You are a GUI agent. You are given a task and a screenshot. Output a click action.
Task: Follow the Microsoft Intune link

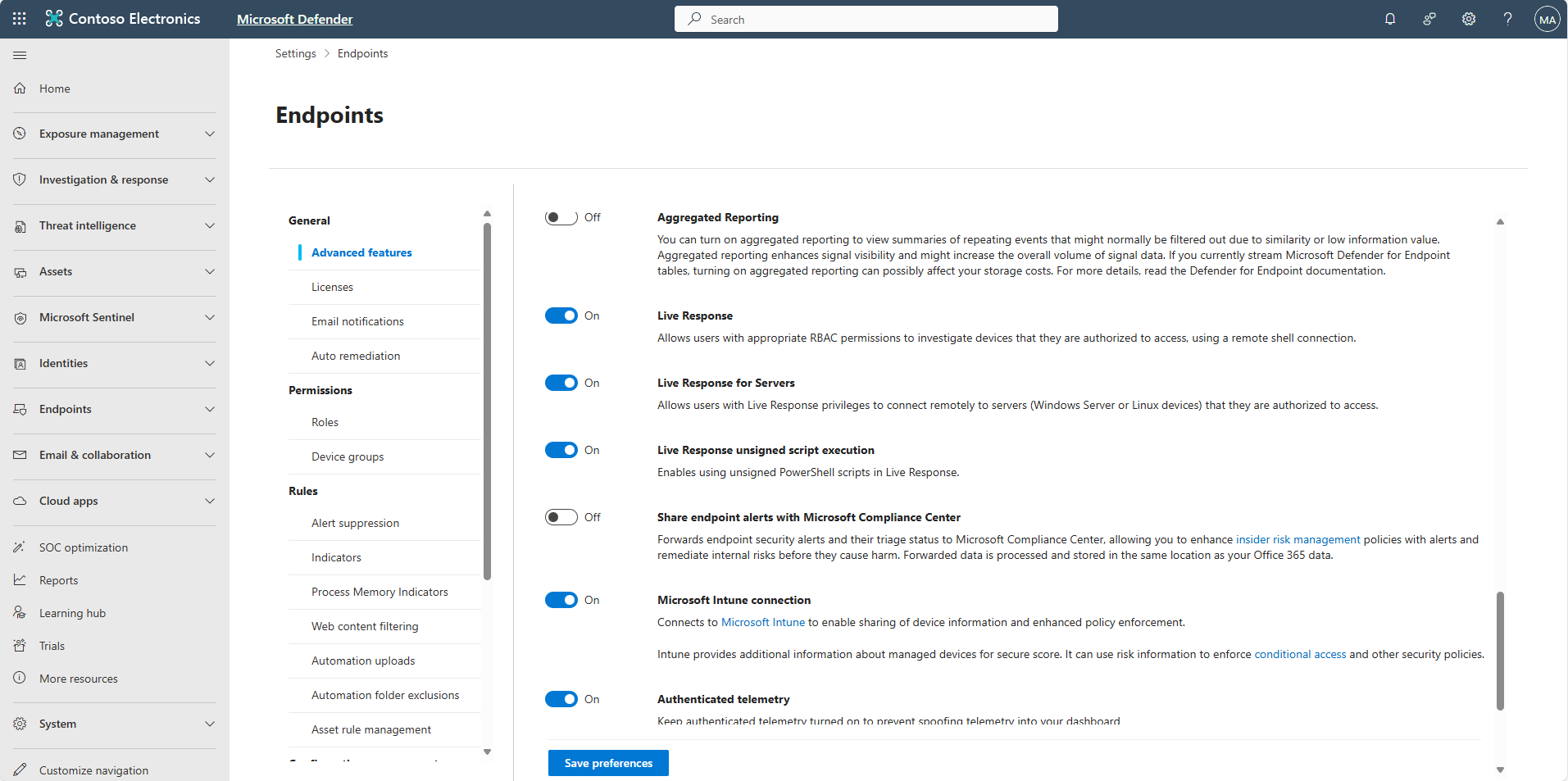pyautogui.click(x=763, y=622)
